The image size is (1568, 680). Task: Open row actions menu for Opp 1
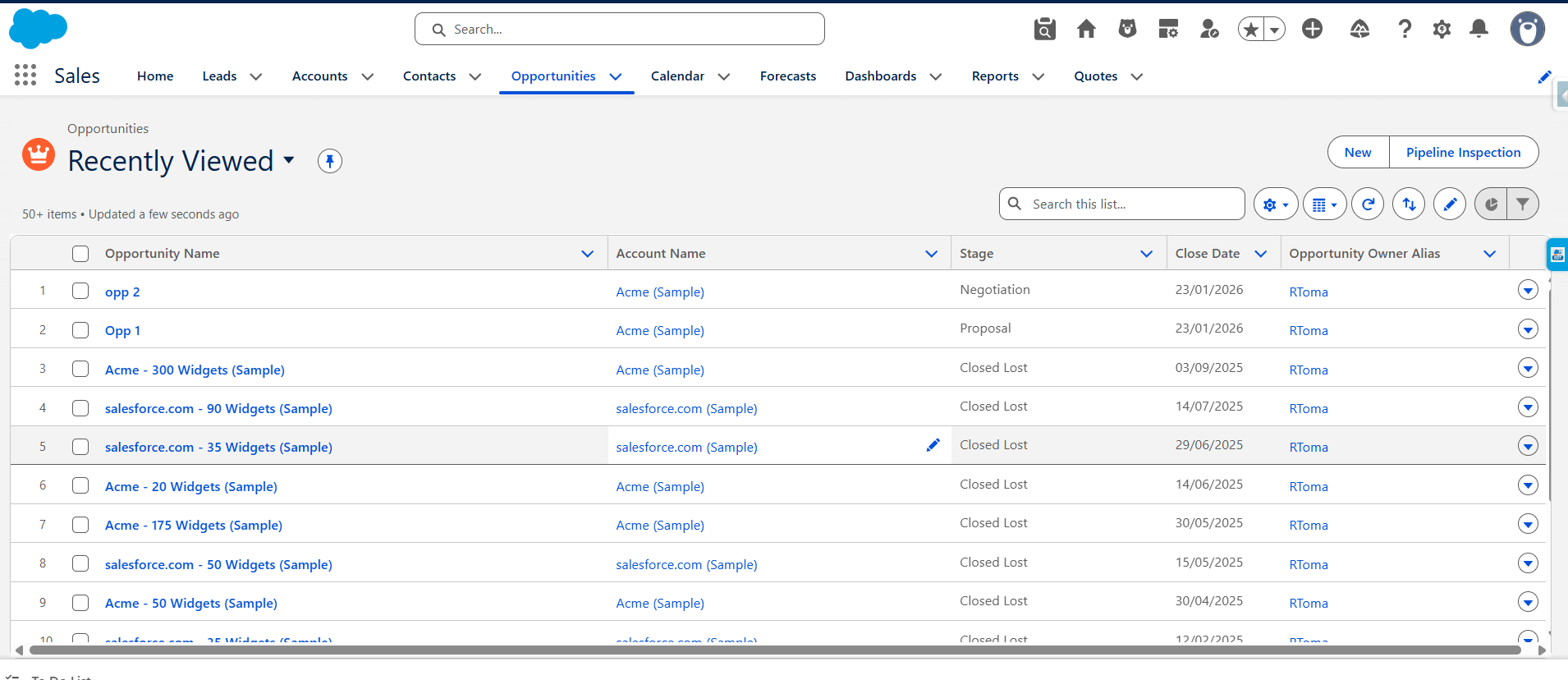coord(1527,329)
